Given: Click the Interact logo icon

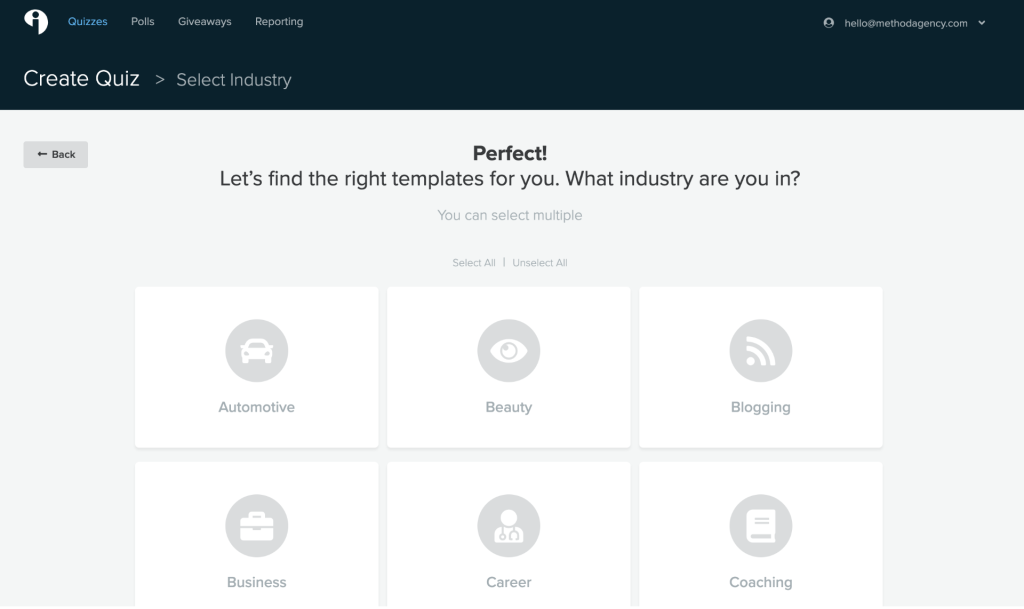Looking at the screenshot, I should [36, 22].
